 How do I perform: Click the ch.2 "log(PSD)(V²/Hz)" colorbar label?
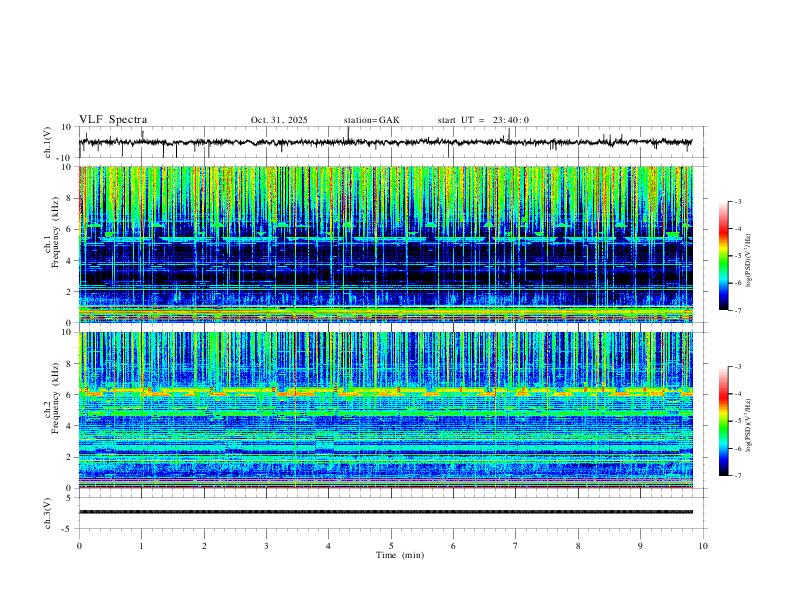click(749, 425)
